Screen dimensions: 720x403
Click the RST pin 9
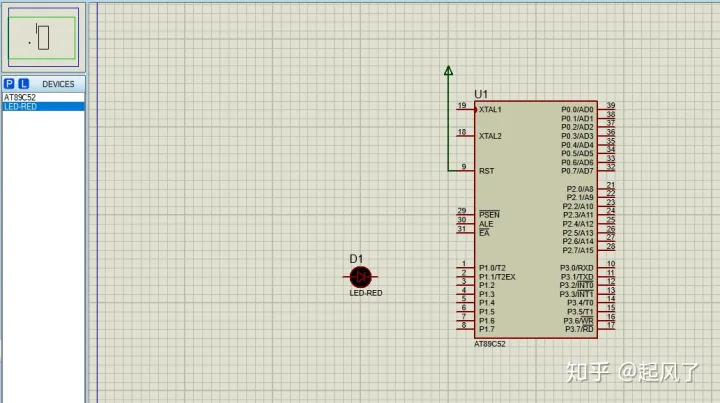(465, 171)
